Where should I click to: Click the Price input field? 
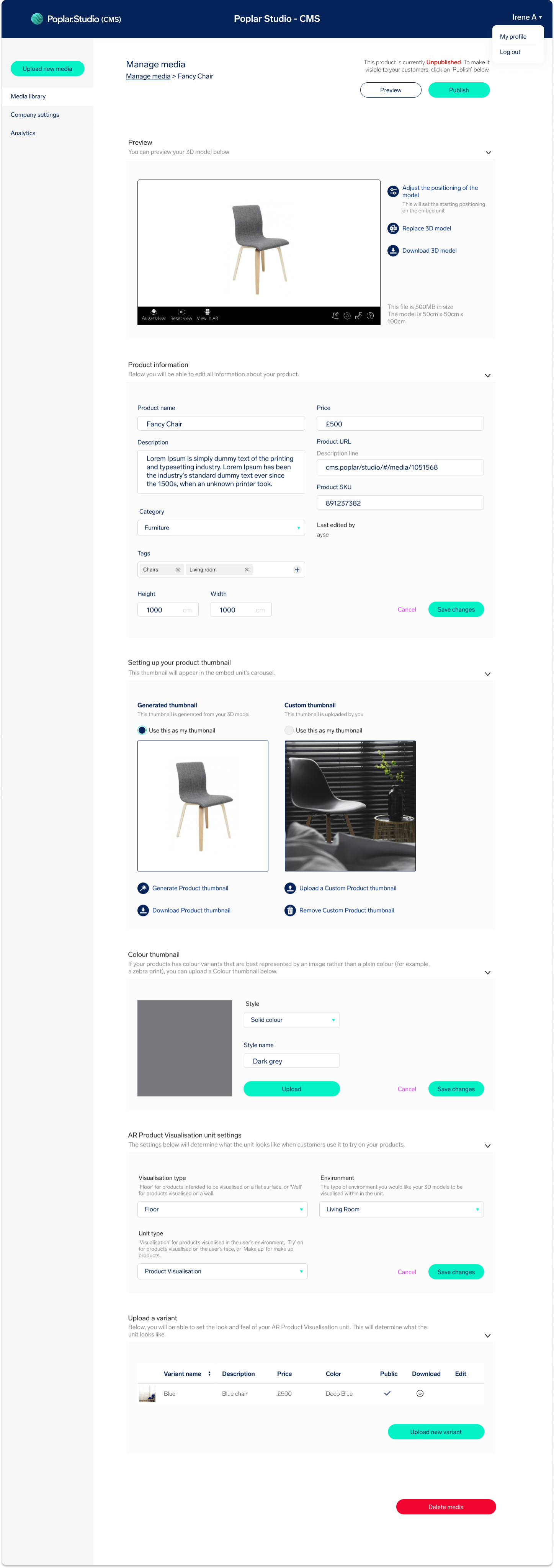point(400,424)
